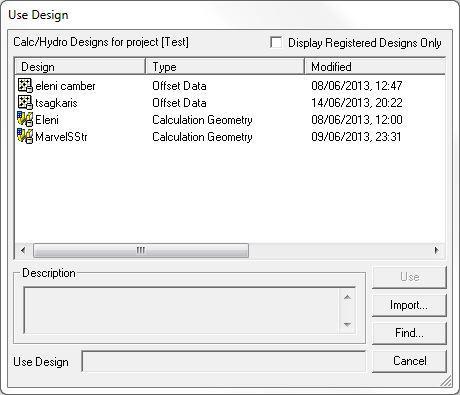Click Calculation Geometry type in MarvelSStr row
Image resolution: width=460 pixels, height=395 pixels.
tap(202, 137)
